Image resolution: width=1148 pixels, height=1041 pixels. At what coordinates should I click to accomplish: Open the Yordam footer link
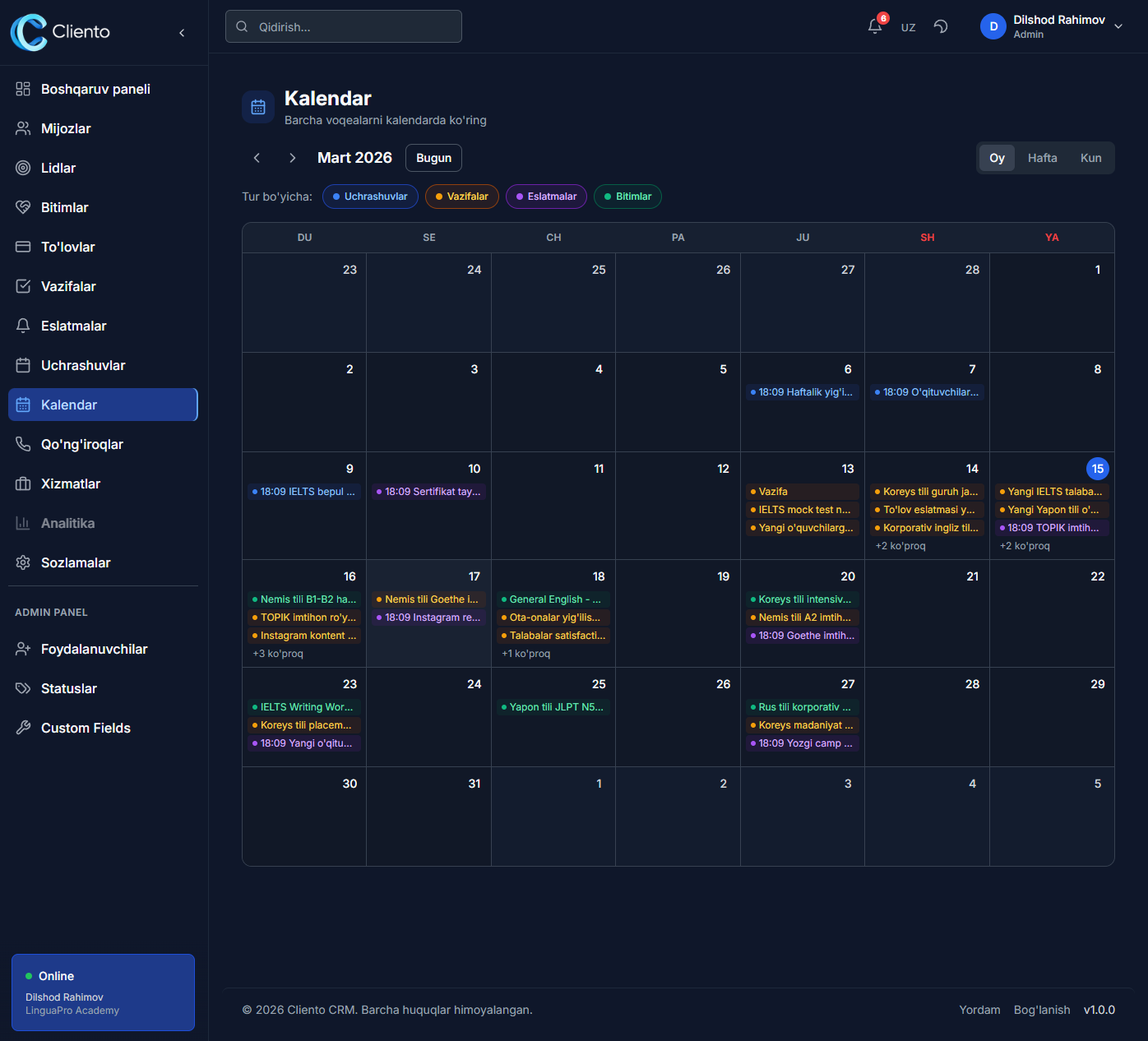tap(979, 1010)
